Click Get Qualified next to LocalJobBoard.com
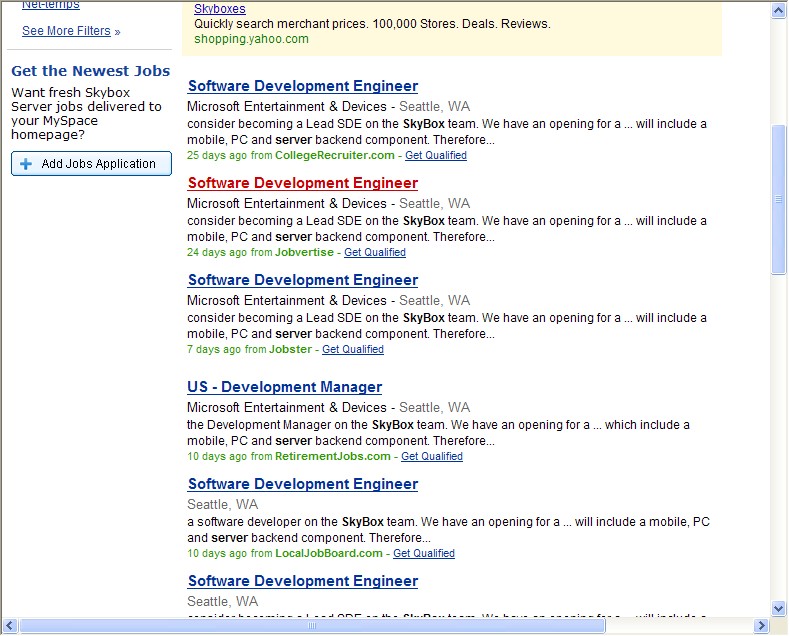 pyautogui.click(x=424, y=553)
